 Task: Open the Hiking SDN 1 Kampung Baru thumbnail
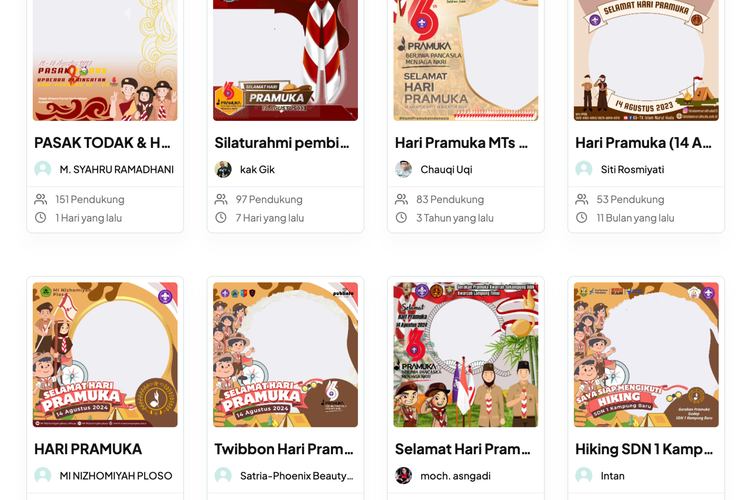(x=646, y=355)
